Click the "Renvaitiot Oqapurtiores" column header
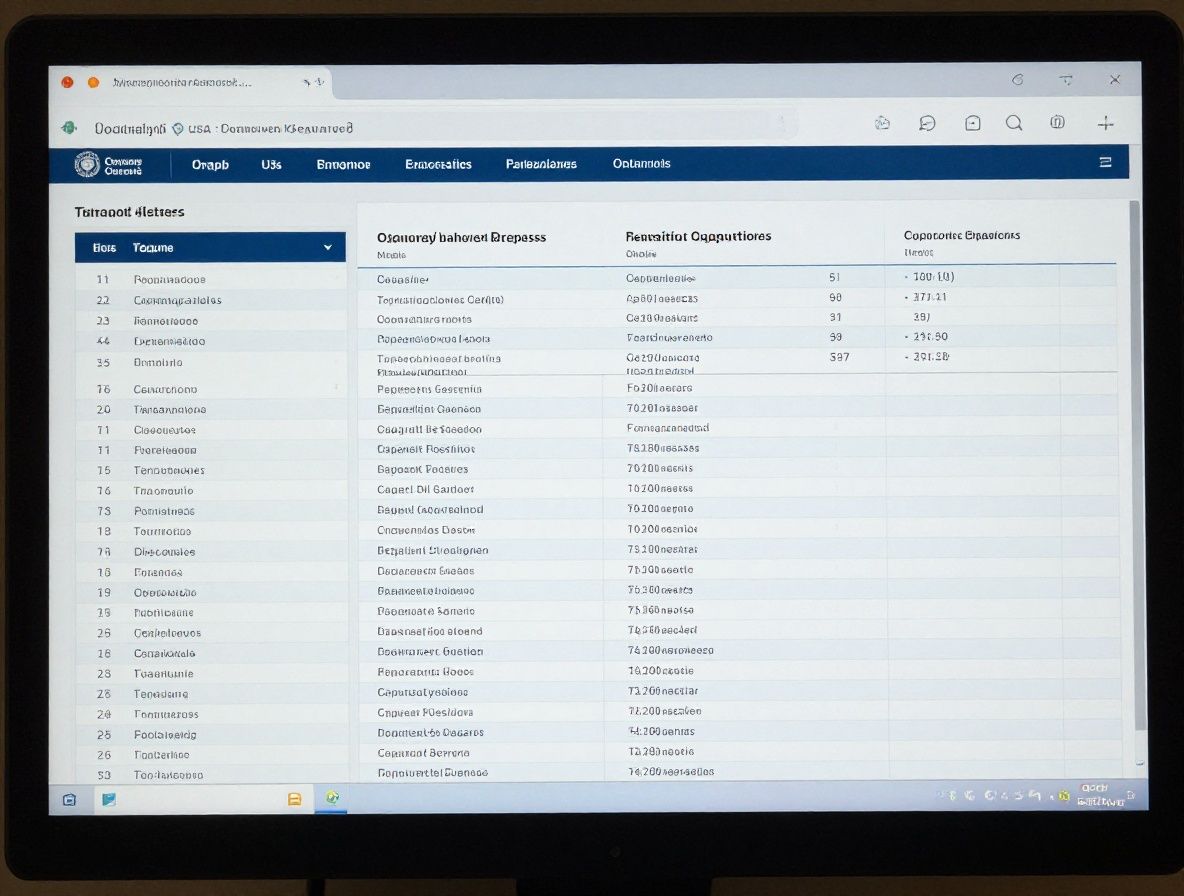Screen dimensions: 1184x896 click(x=698, y=237)
